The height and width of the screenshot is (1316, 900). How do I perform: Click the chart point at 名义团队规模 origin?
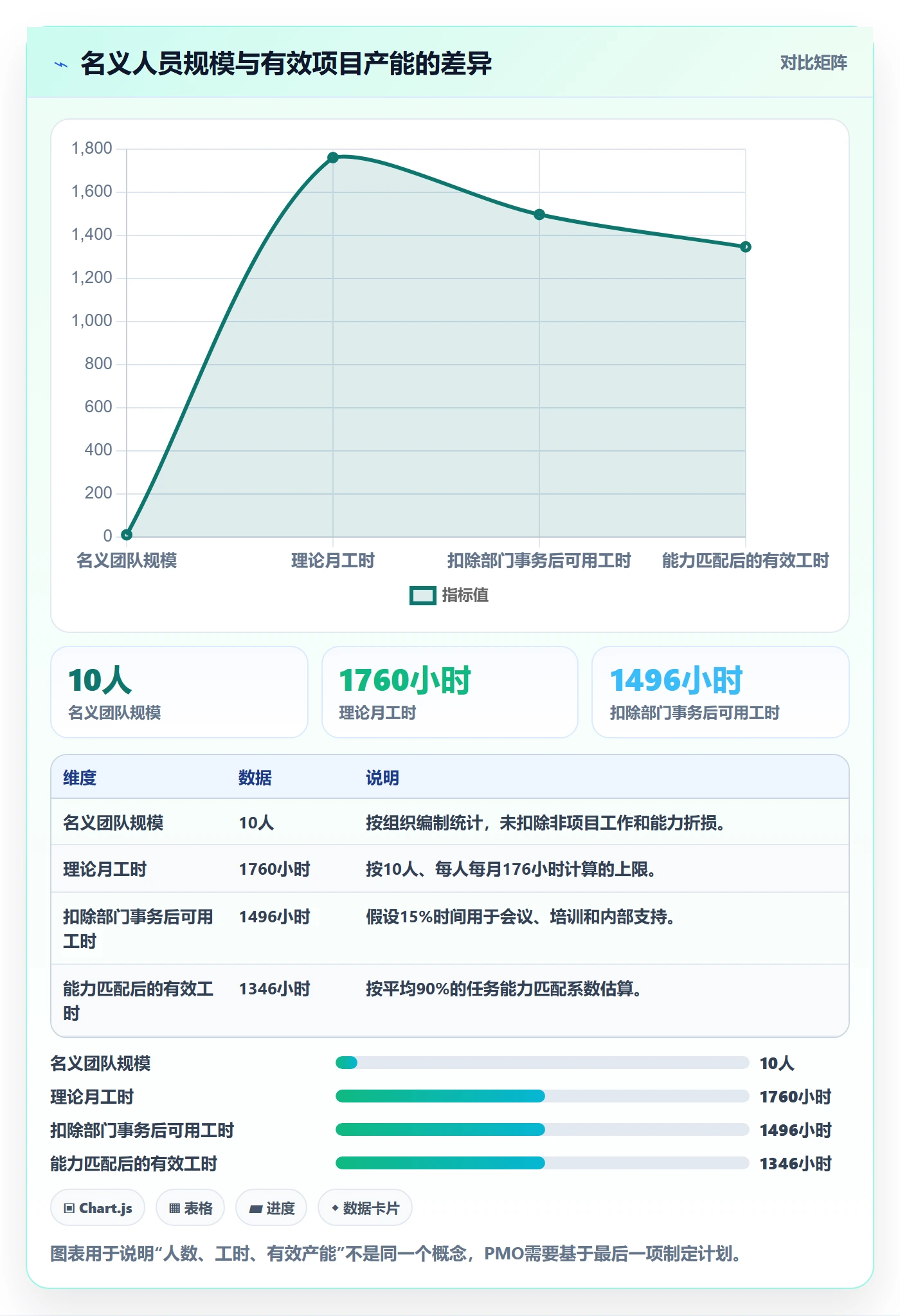click(x=127, y=535)
